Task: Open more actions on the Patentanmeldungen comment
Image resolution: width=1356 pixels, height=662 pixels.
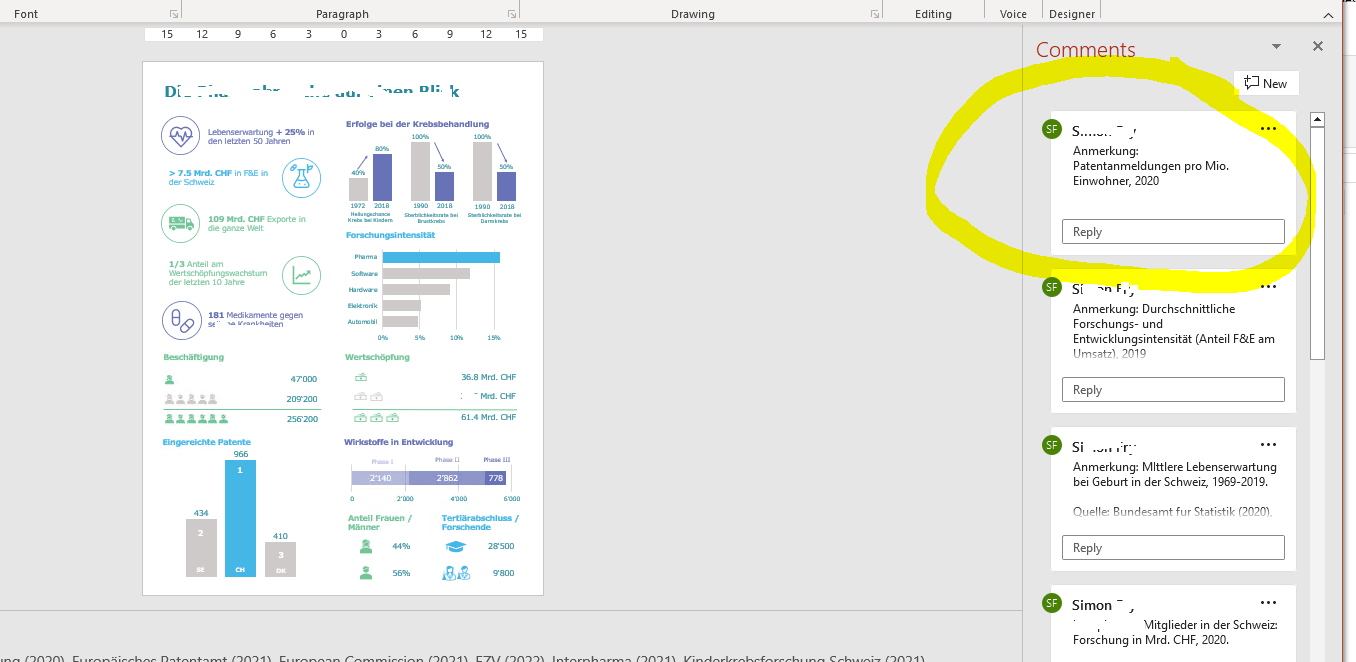Action: click(1268, 128)
